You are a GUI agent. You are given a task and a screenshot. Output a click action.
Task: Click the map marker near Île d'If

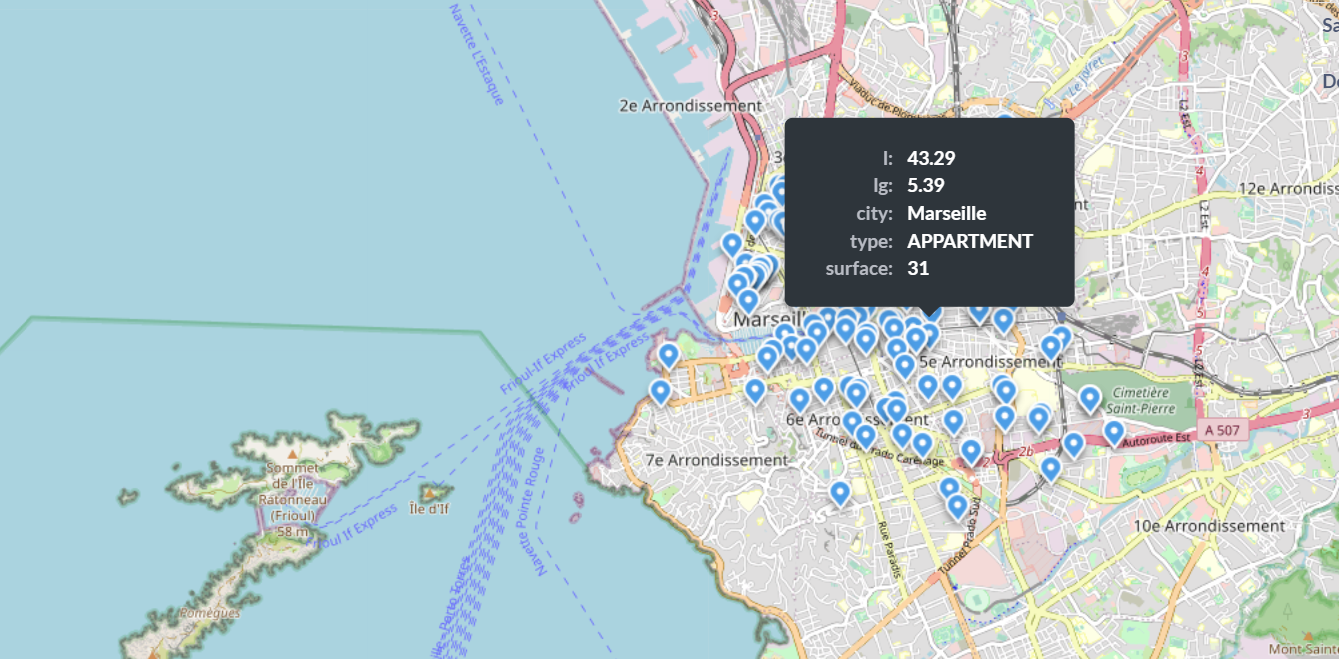tap(660, 391)
